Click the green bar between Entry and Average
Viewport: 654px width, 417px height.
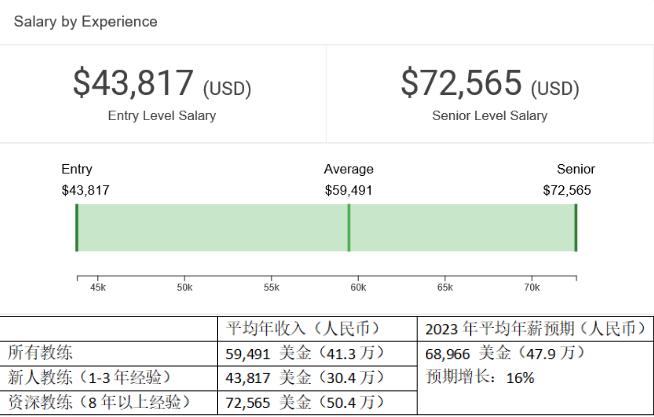point(212,228)
